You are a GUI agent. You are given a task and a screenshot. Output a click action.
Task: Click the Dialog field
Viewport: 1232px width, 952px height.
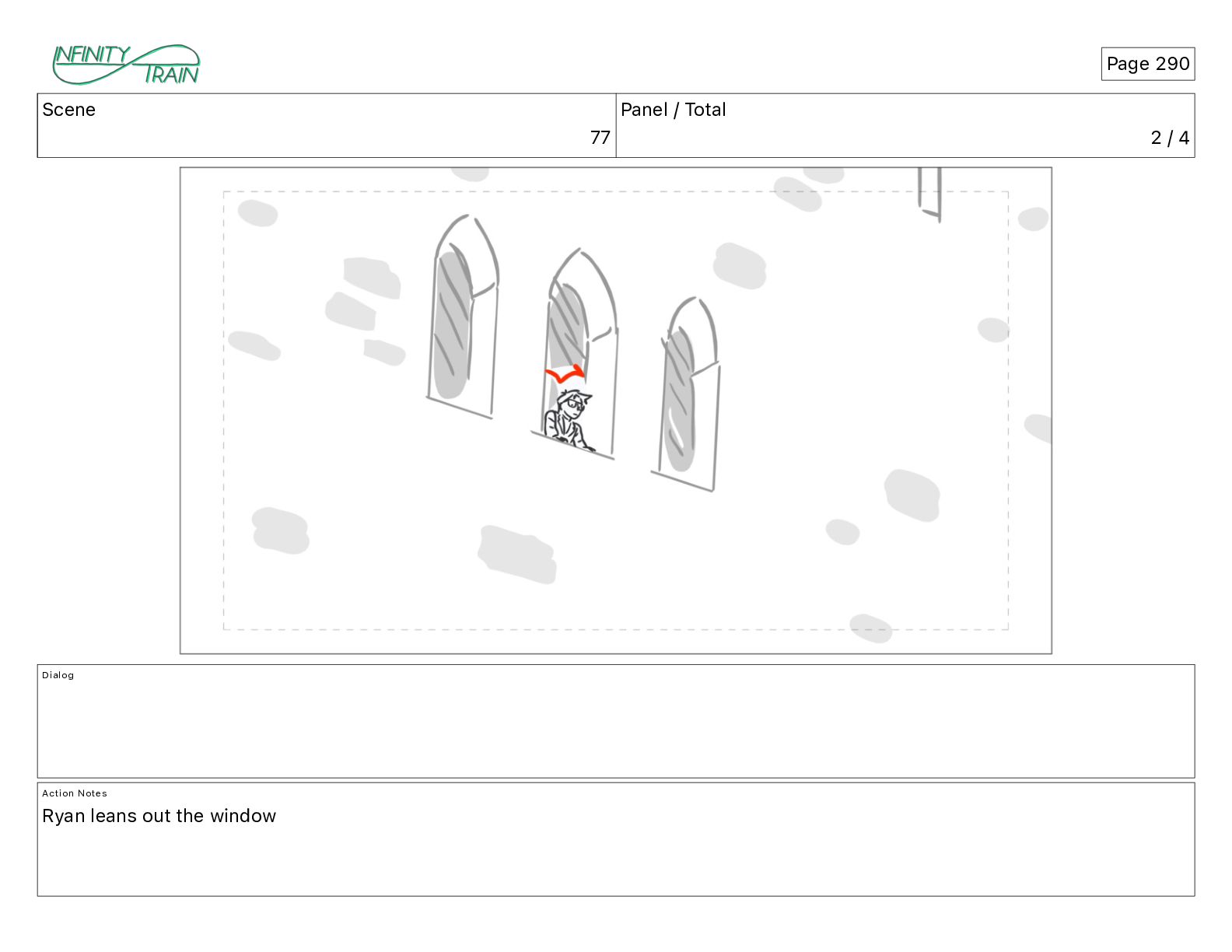[616, 721]
